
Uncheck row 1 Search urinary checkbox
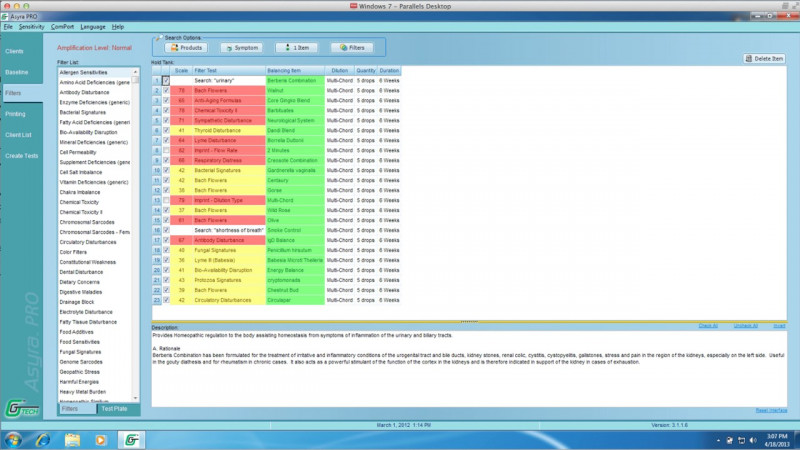tap(166, 81)
